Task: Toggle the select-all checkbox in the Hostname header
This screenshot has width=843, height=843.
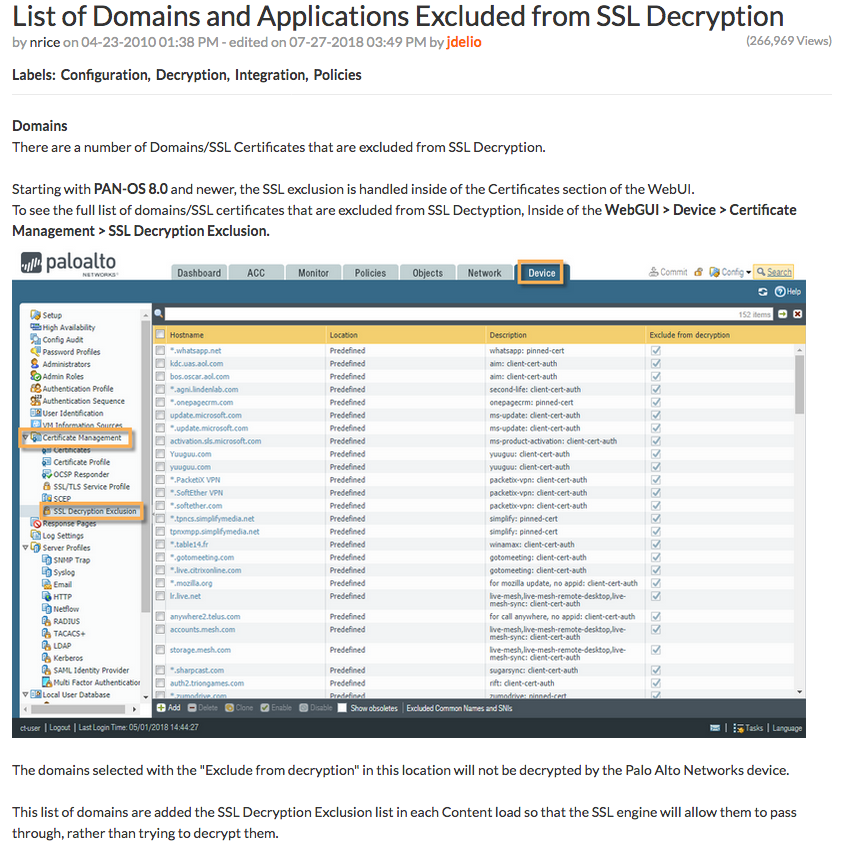Action: (x=160, y=334)
